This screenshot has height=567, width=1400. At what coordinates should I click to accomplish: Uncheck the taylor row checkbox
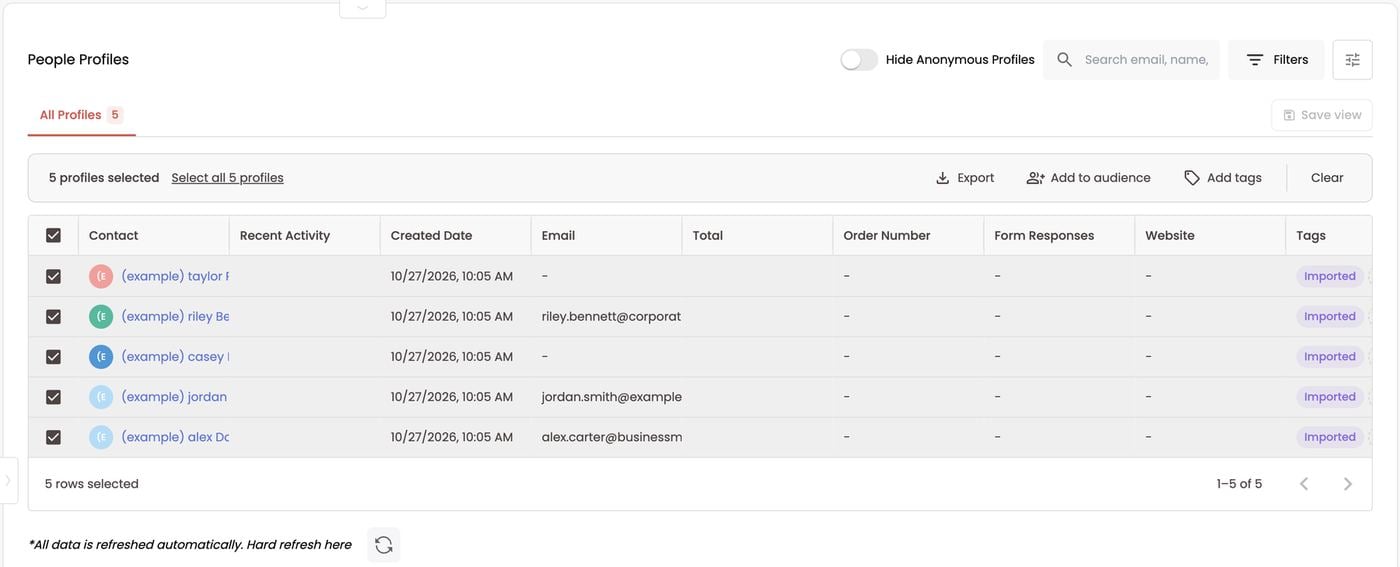tap(53, 277)
